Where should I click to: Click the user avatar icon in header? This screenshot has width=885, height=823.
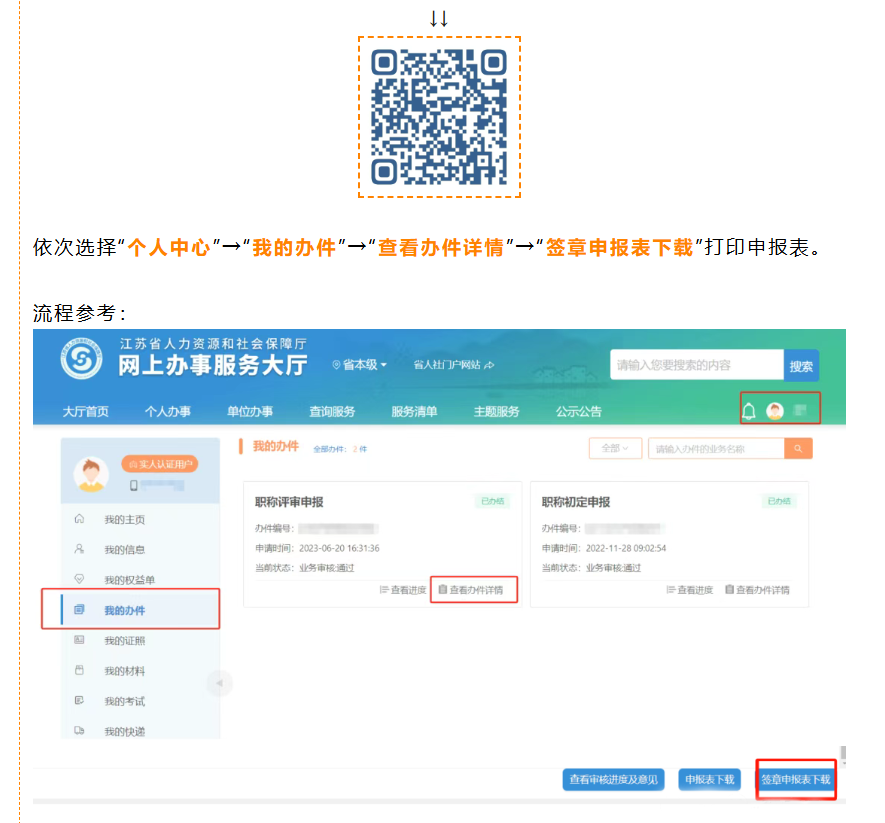pos(775,411)
